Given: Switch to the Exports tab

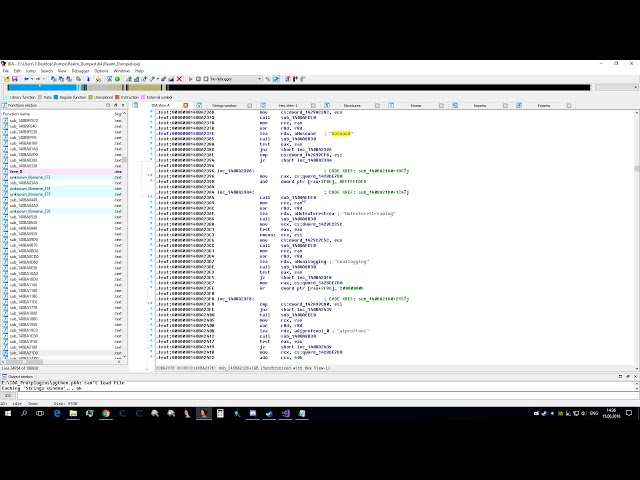Looking at the screenshot, I should (544, 105).
